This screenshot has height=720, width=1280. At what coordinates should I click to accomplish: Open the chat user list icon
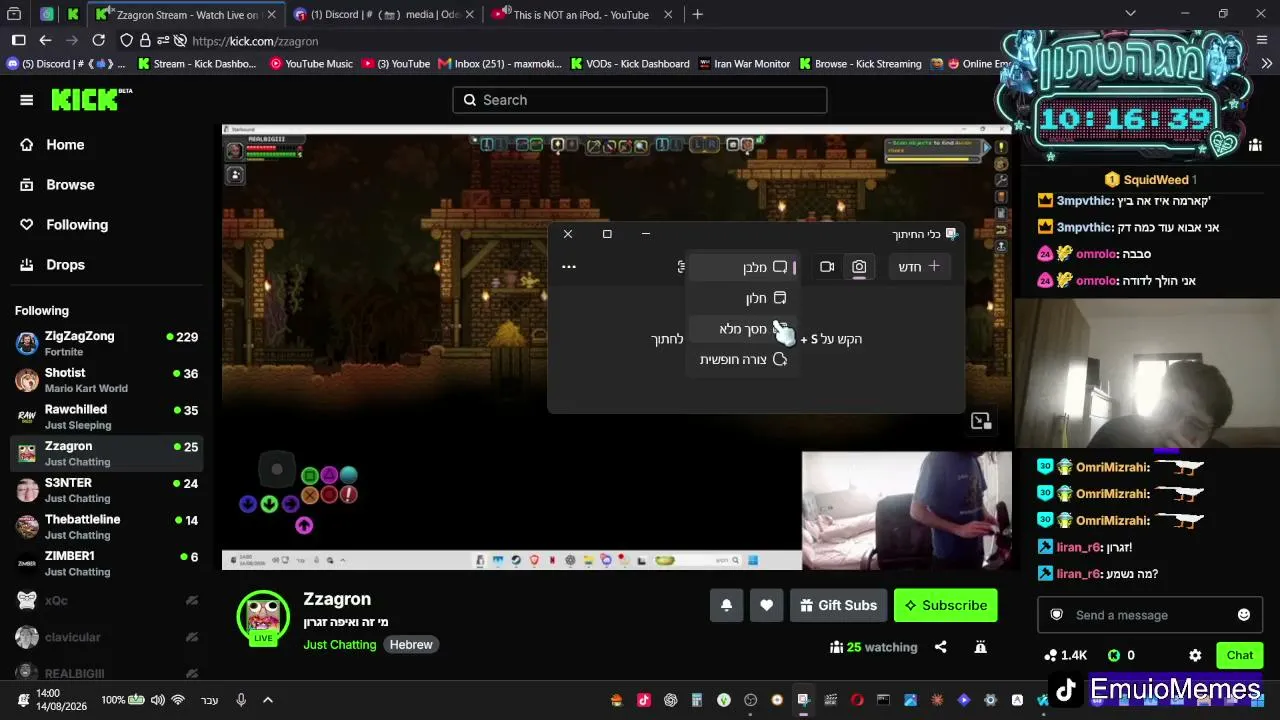pos(1255,146)
